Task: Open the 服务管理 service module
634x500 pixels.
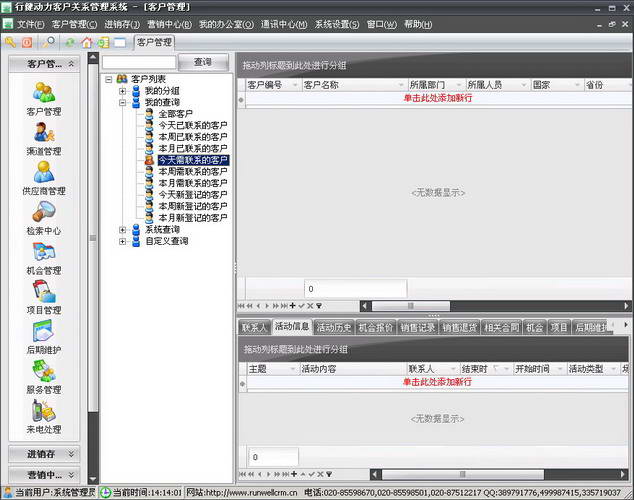Action: (x=44, y=376)
